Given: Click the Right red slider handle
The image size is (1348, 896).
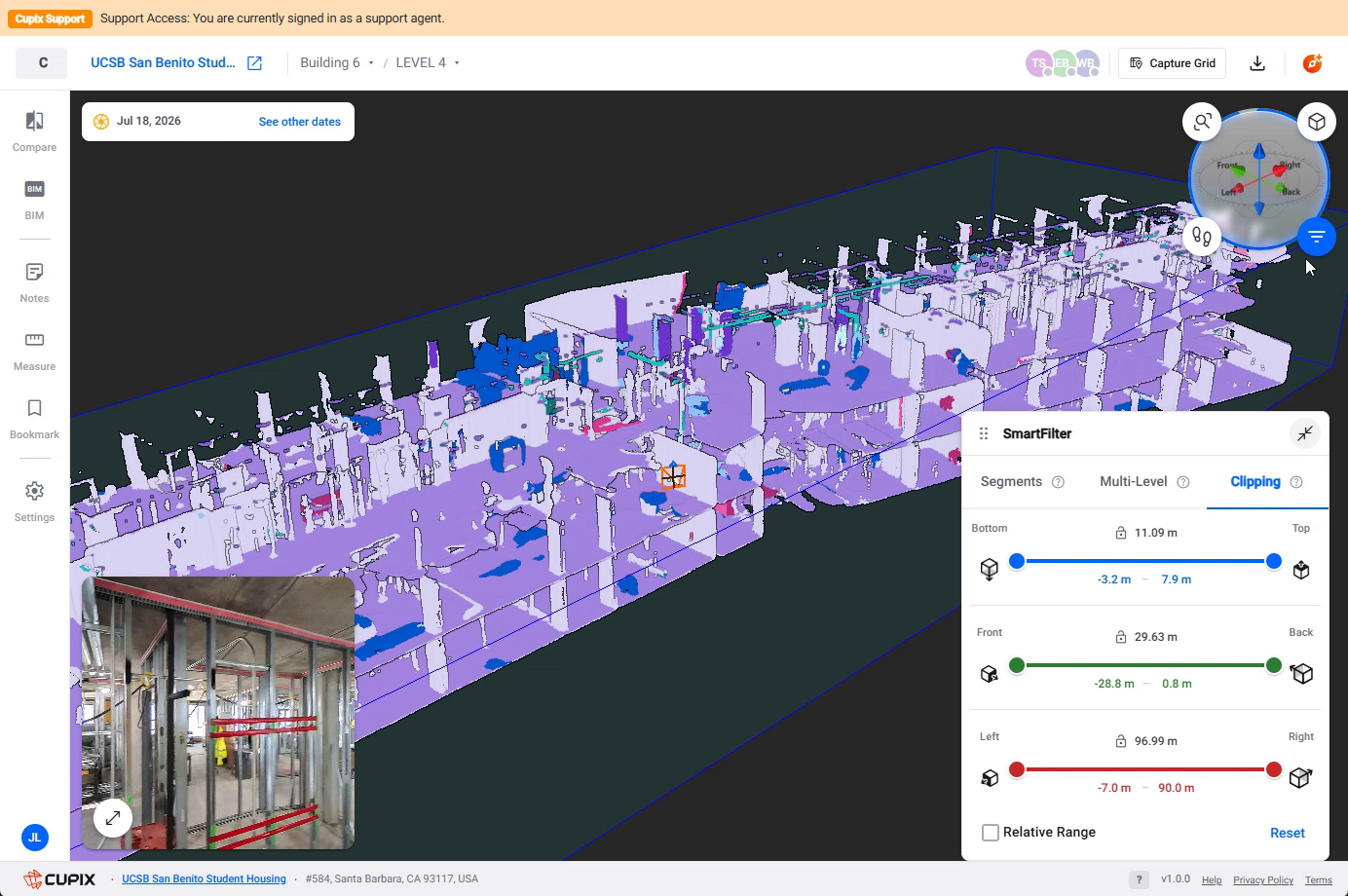Looking at the screenshot, I should click(x=1273, y=769).
